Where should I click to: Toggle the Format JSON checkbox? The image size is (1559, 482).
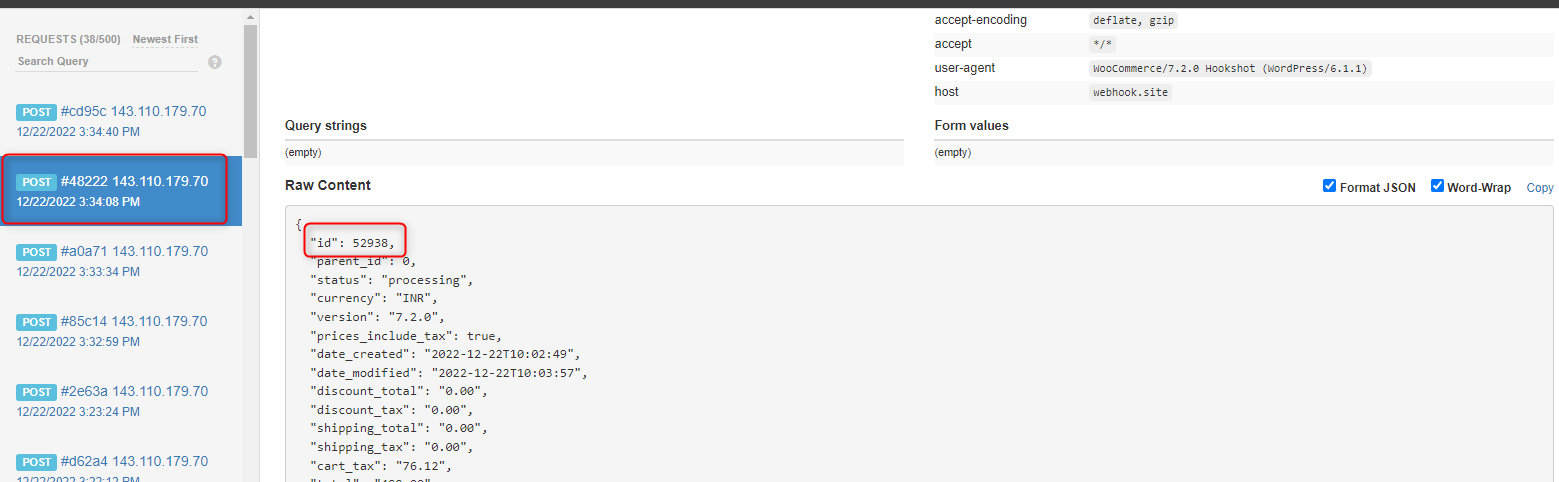1329,186
